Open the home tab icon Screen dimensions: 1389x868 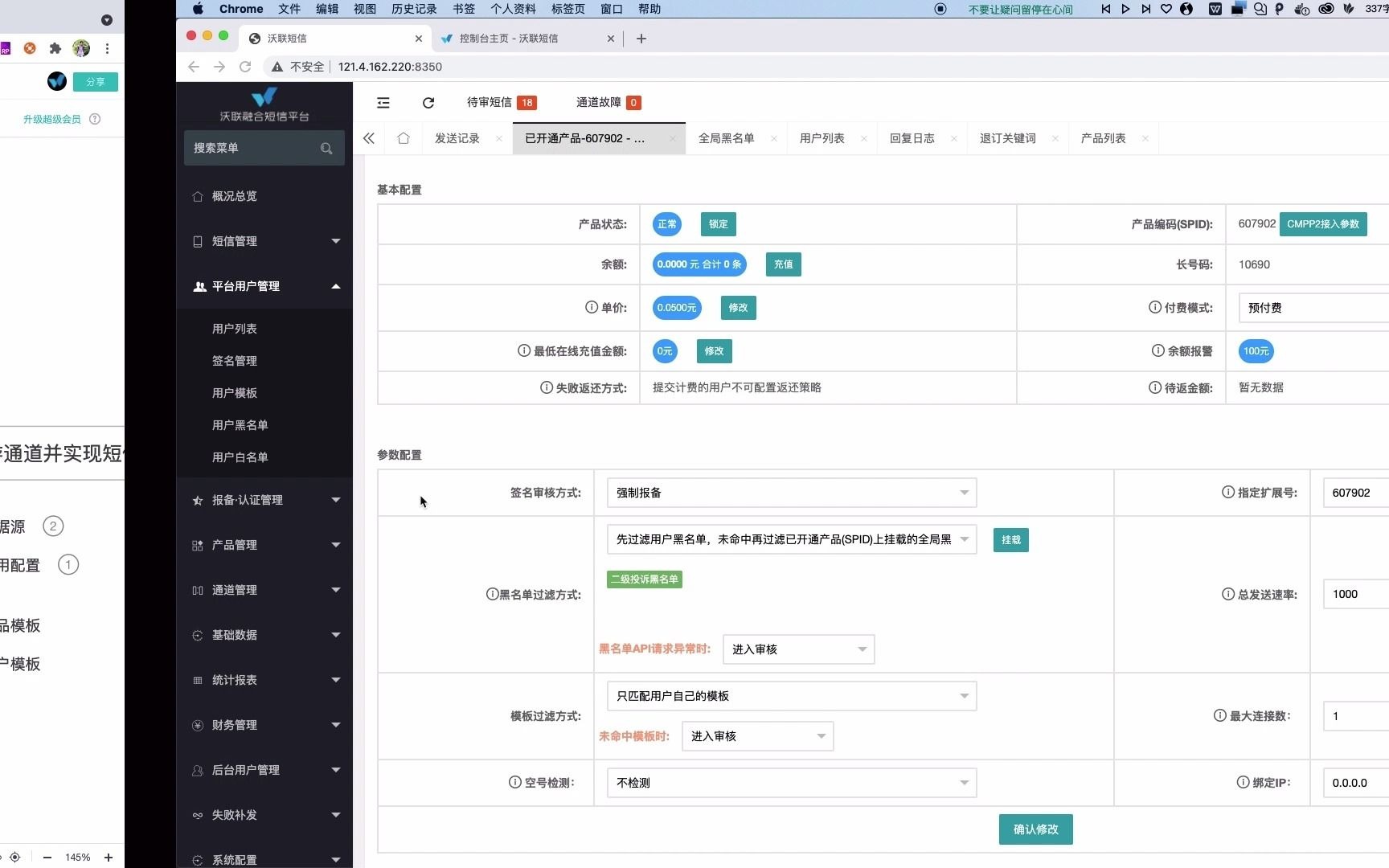(404, 138)
